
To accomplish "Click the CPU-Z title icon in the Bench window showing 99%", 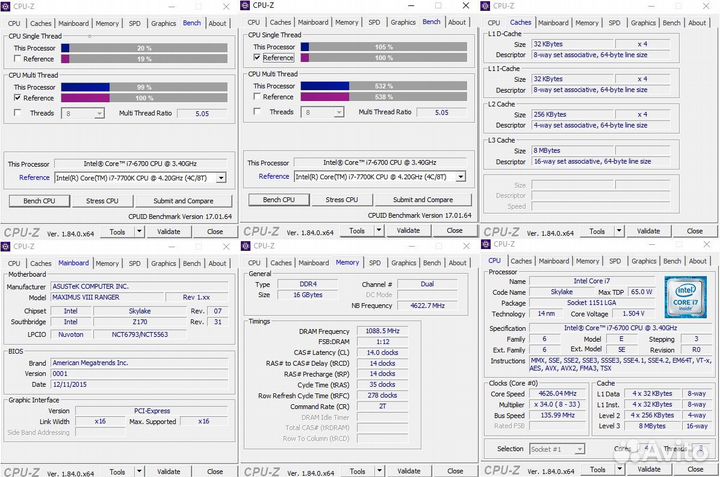I will 6,6.
